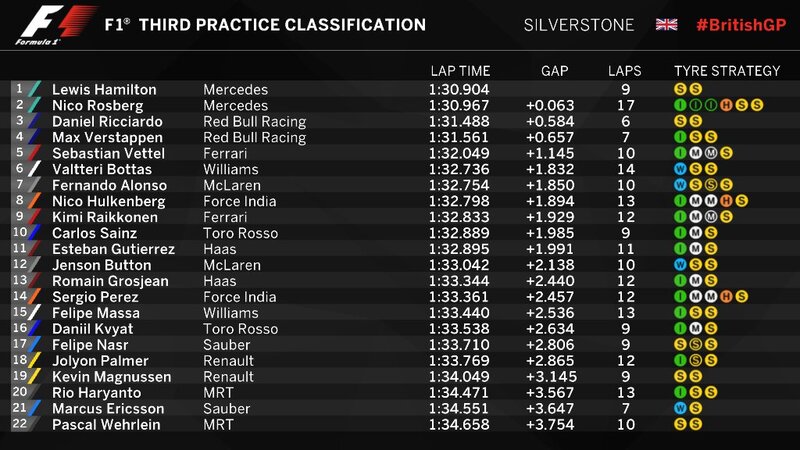Click the British flag icon
The image size is (800, 450).
coord(666,25)
